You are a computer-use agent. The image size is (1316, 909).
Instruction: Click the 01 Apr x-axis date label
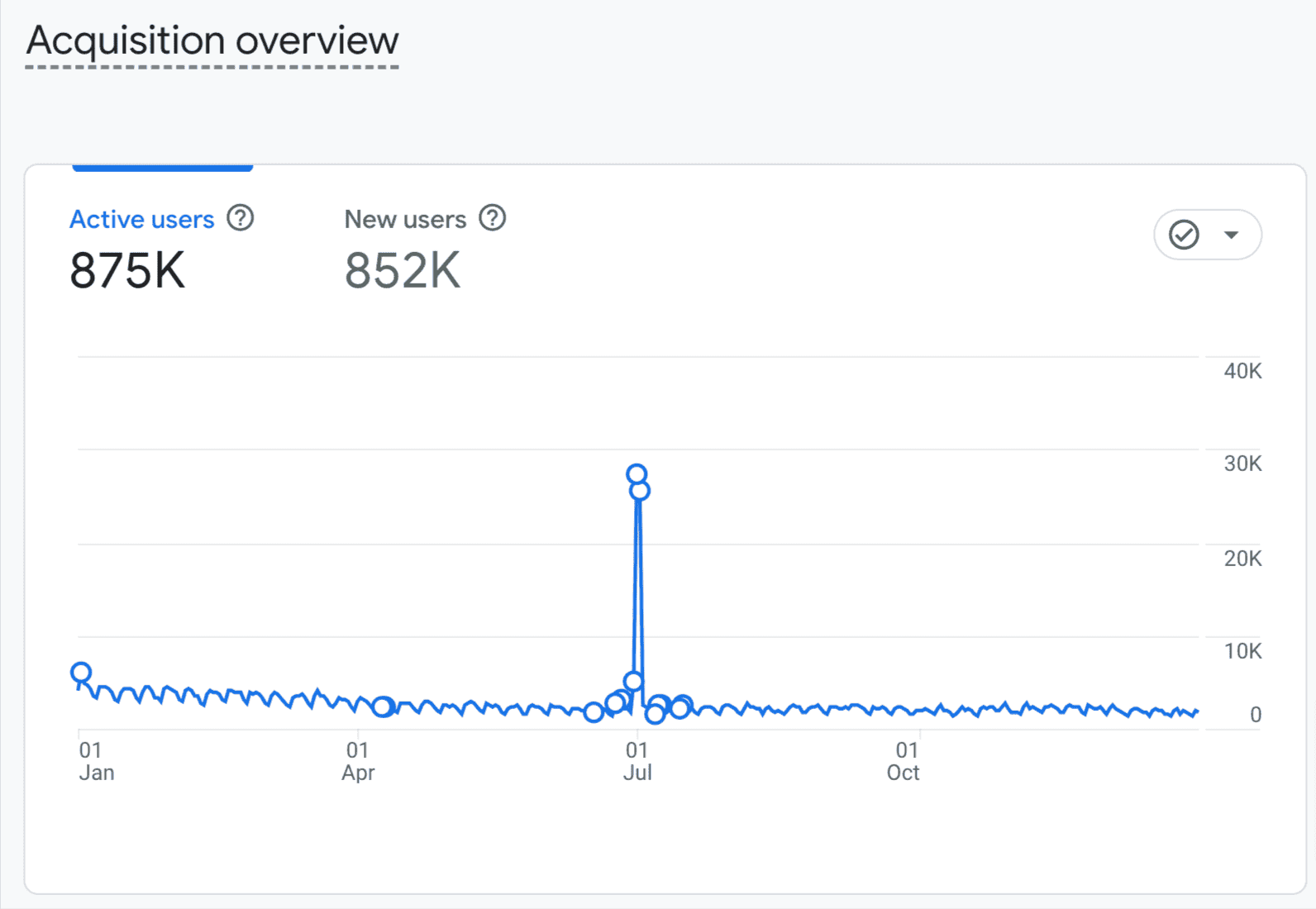coord(357,761)
